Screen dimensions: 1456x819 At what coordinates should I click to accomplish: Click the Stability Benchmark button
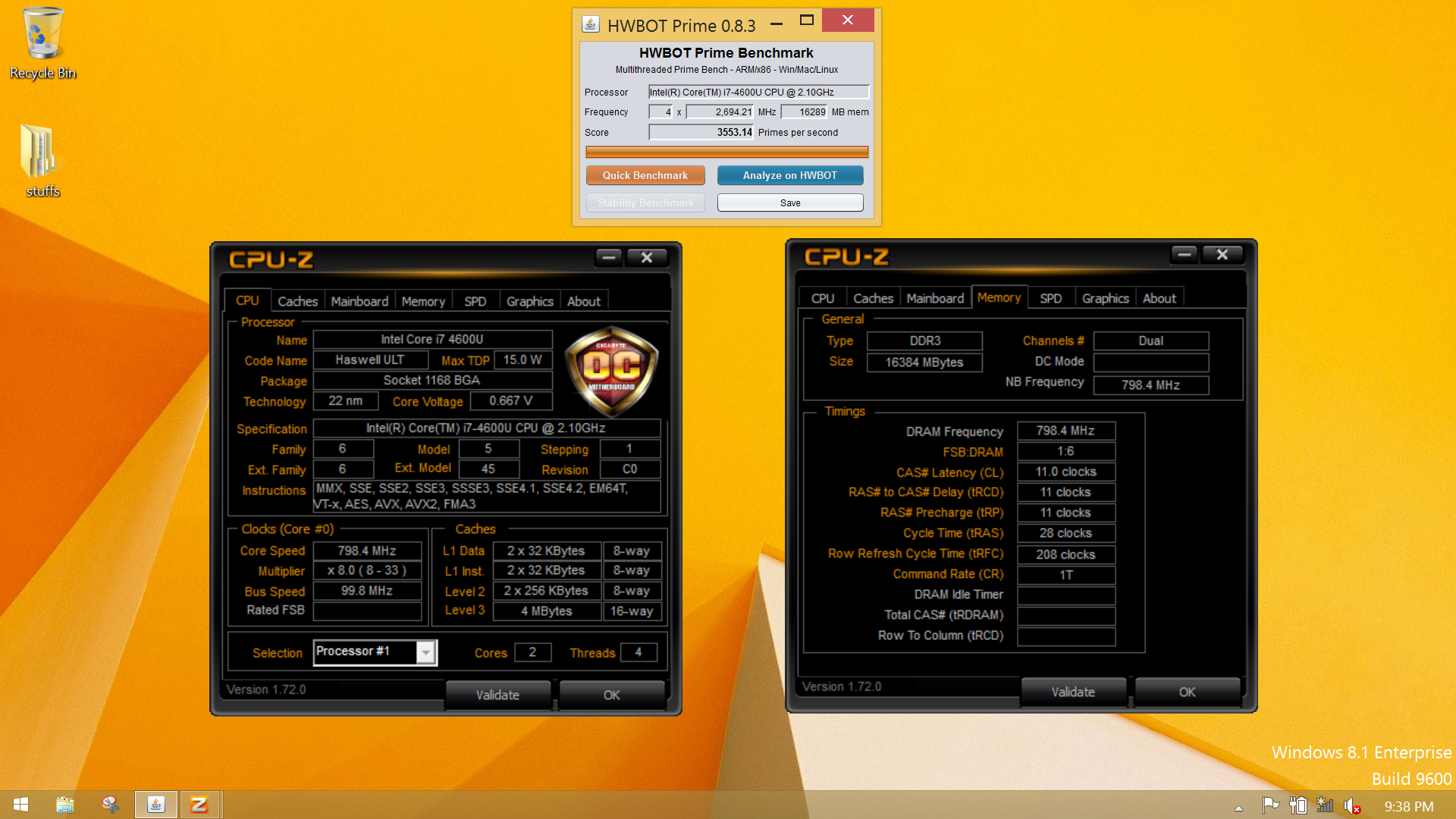click(645, 202)
